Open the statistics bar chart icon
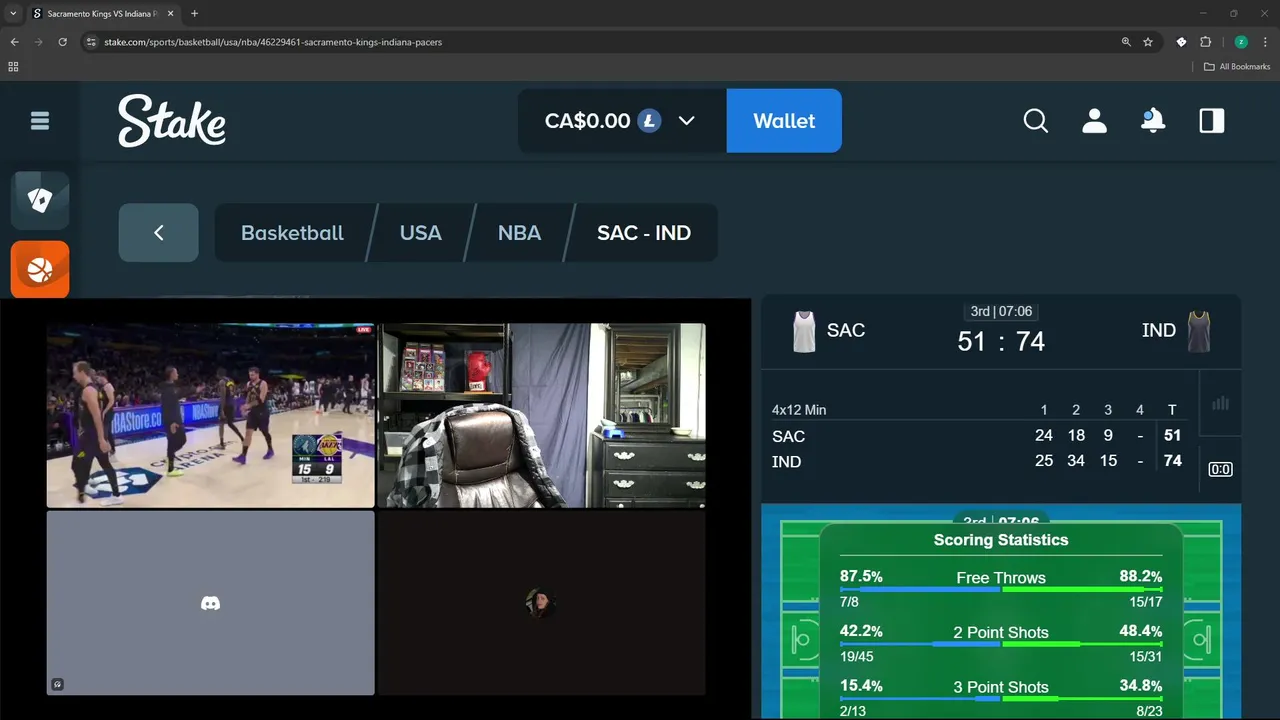The height and width of the screenshot is (720, 1280). (x=1220, y=403)
